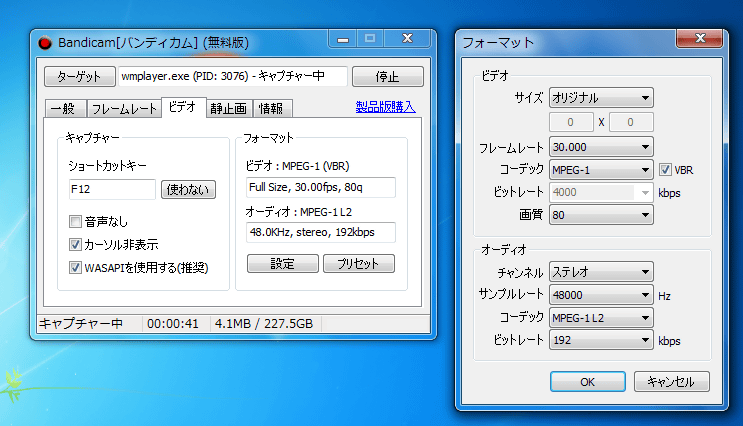Close the Bandicam main window
Screen dimensions: 743x426
pos(408,39)
